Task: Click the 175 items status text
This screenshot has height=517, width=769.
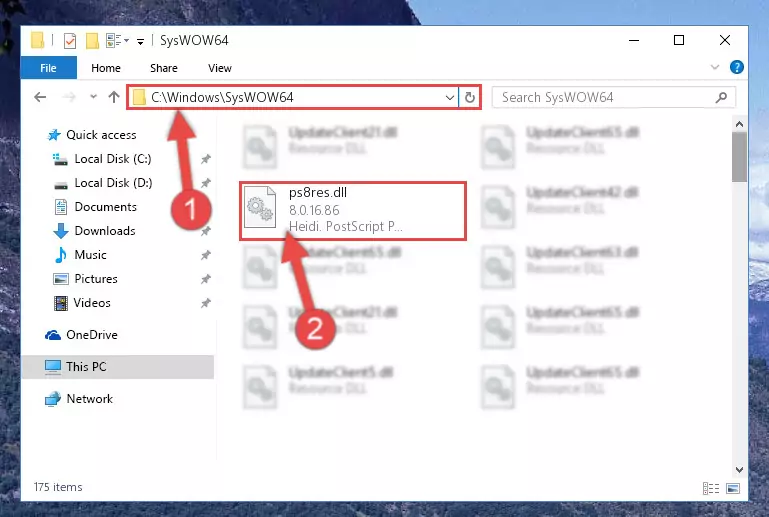Action: click(x=58, y=487)
